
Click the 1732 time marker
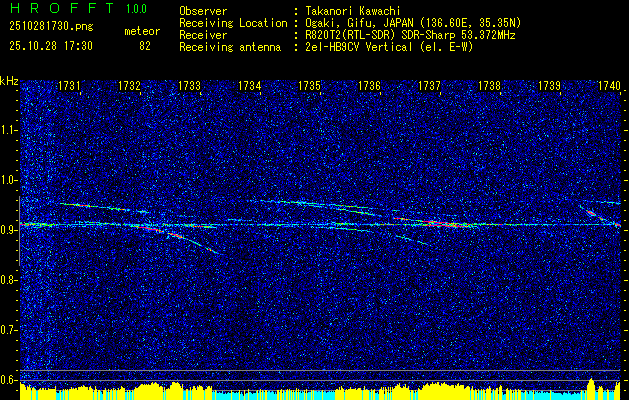(x=129, y=86)
